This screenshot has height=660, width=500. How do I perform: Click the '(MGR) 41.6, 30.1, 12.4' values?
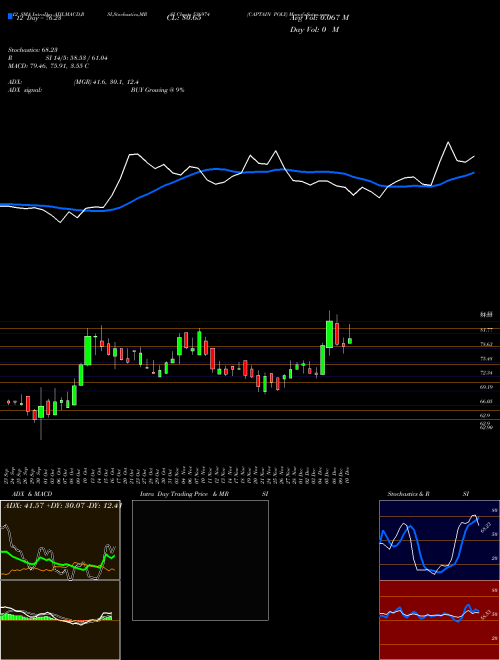click(x=106, y=82)
